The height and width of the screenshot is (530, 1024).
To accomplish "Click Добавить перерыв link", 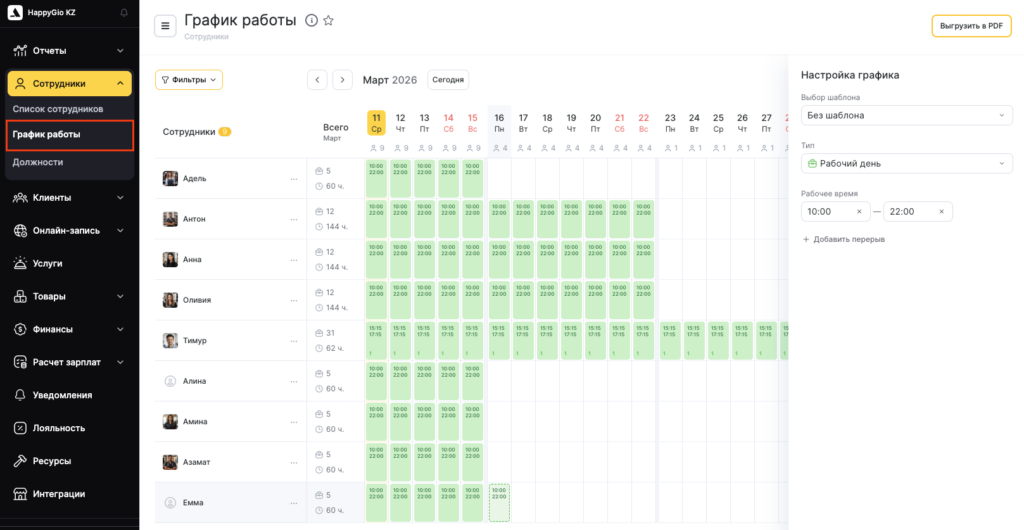I will (843, 240).
